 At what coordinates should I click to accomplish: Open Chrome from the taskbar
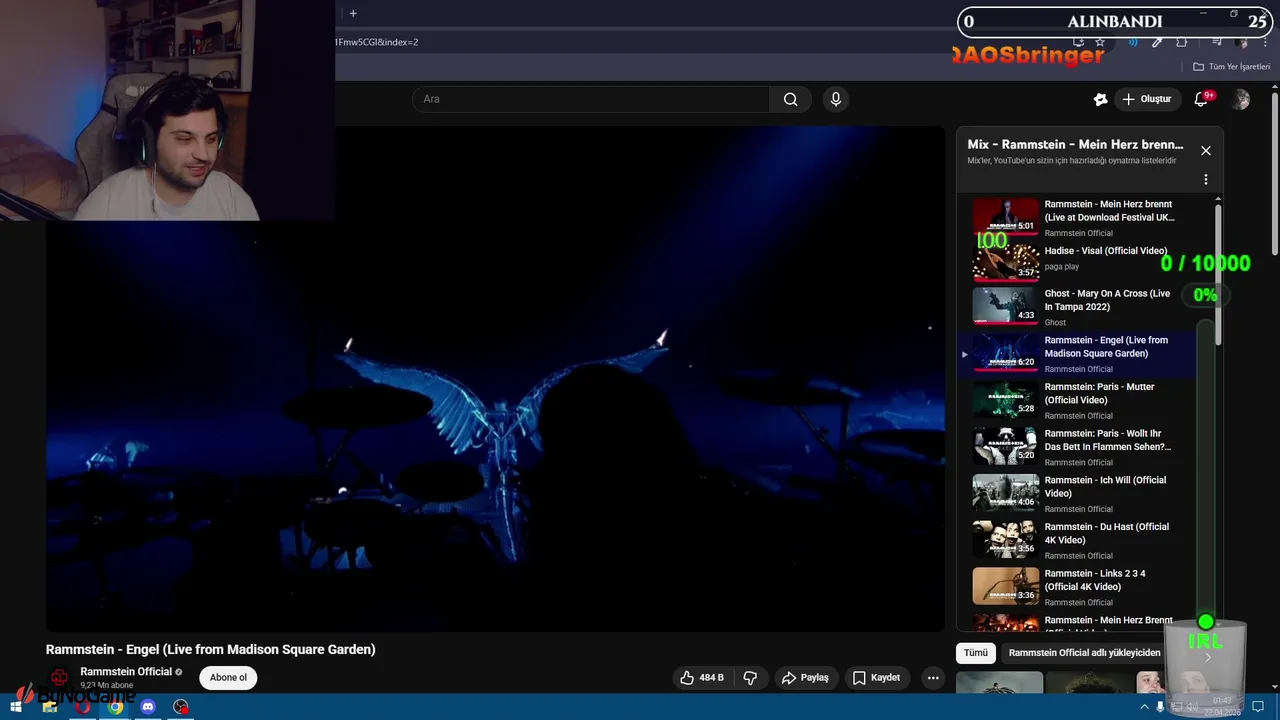pos(116,707)
